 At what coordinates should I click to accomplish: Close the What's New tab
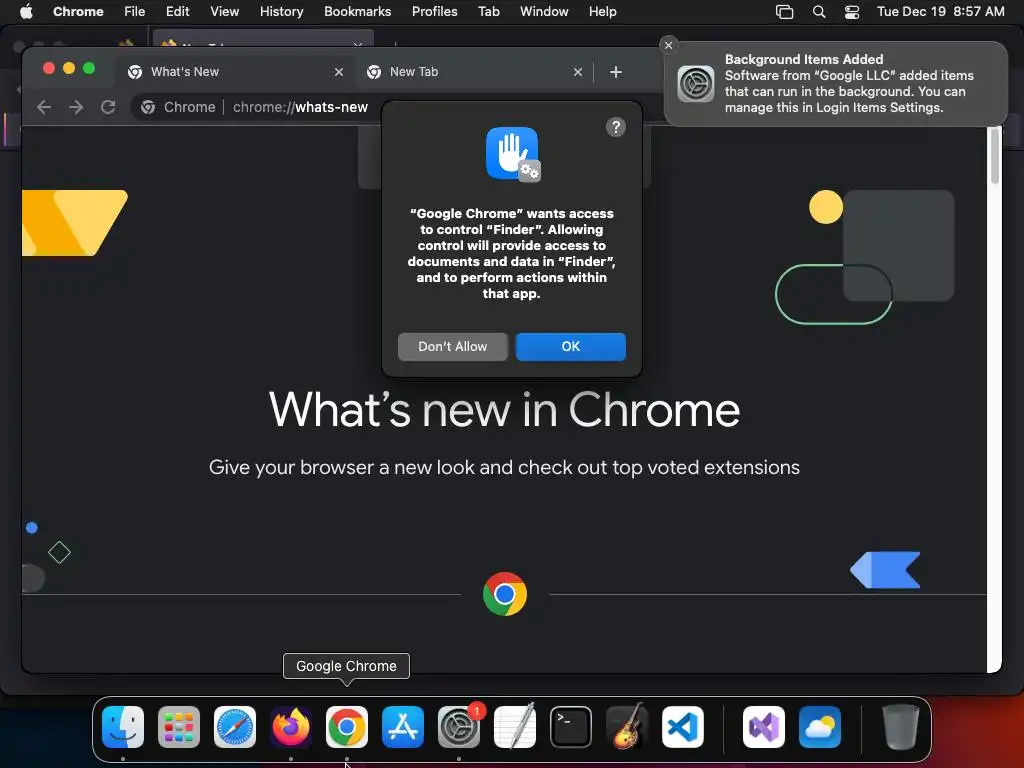pos(339,72)
